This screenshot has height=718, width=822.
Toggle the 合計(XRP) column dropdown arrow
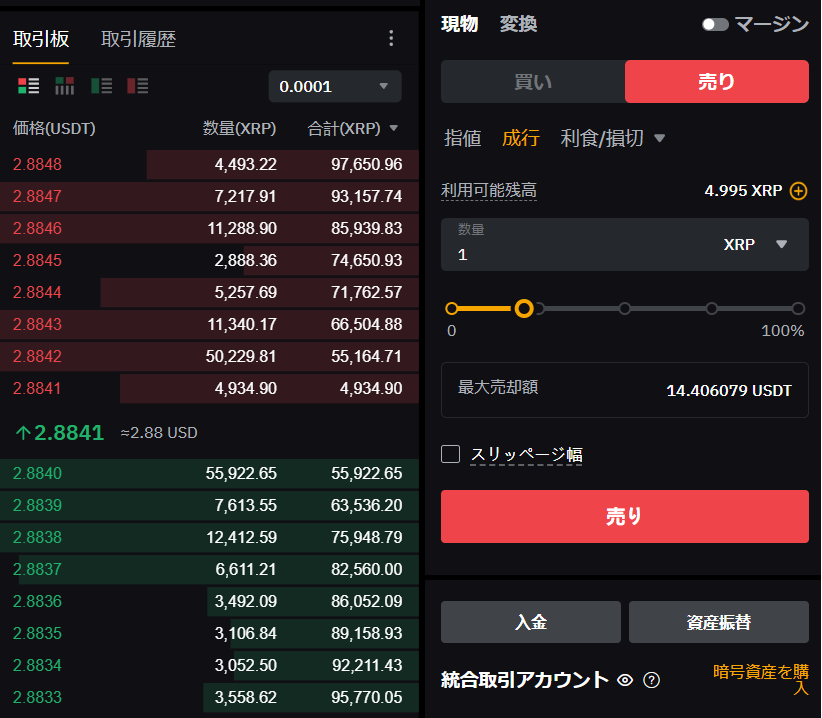[393, 129]
